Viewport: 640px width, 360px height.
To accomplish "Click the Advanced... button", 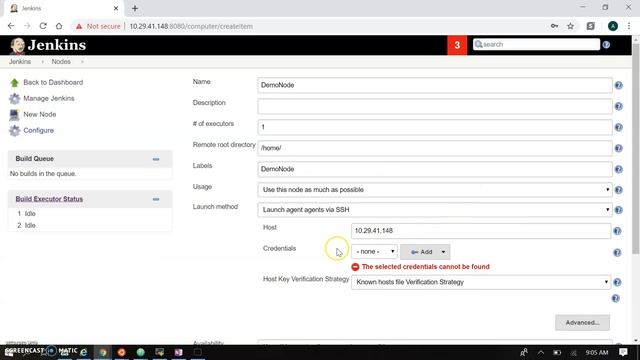I will 582,322.
